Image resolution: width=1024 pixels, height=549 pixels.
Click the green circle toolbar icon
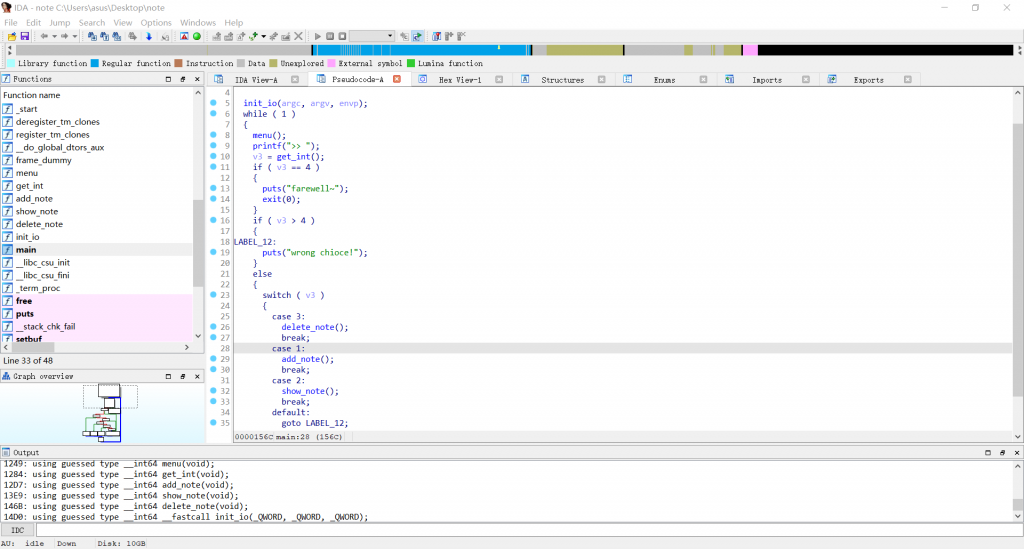click(x=197, y=36)
